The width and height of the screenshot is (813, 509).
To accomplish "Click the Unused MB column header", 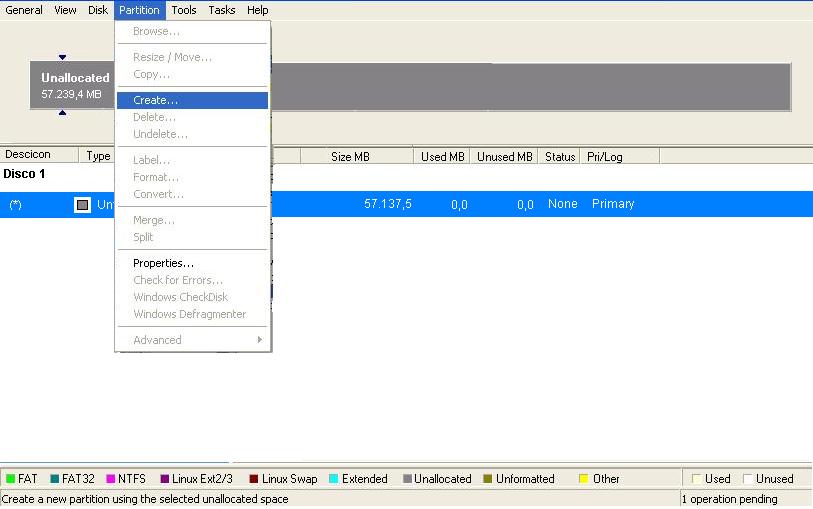I will (504, 156).
